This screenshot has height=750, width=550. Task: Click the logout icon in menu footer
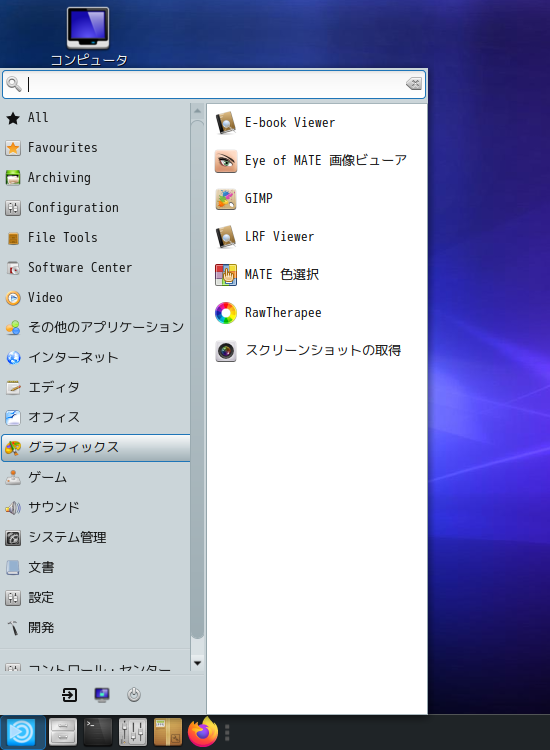tap(69, 695)
